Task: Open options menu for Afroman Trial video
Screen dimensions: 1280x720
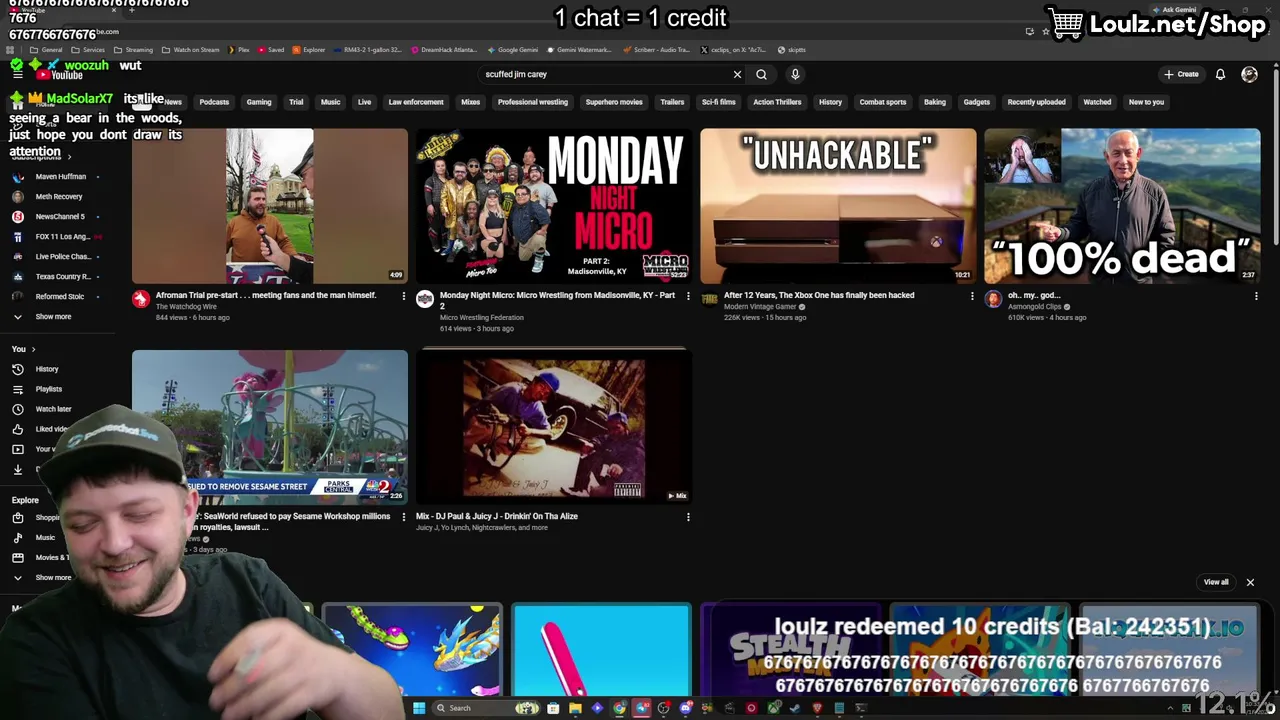Action: [x=403, y=296]
